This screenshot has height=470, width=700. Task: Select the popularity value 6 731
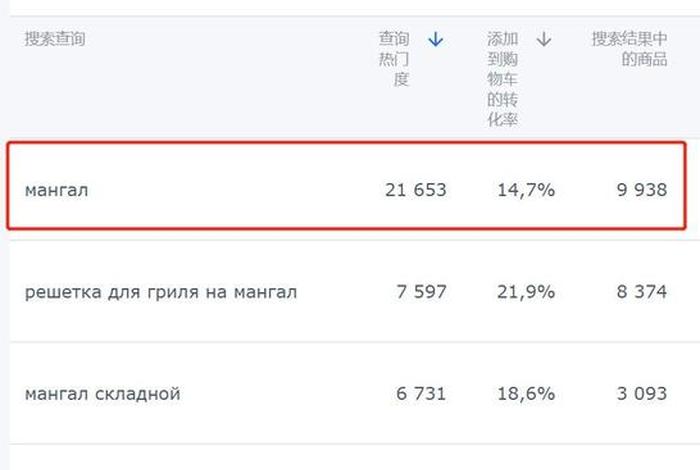click(x=421, y=394)
